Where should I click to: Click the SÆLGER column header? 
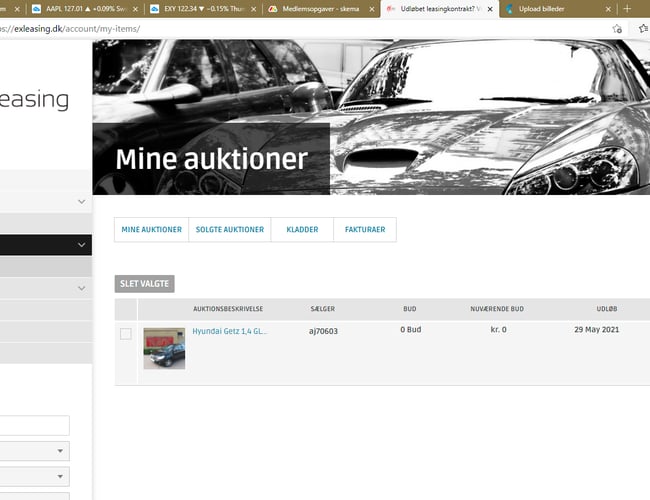(323, 309)
